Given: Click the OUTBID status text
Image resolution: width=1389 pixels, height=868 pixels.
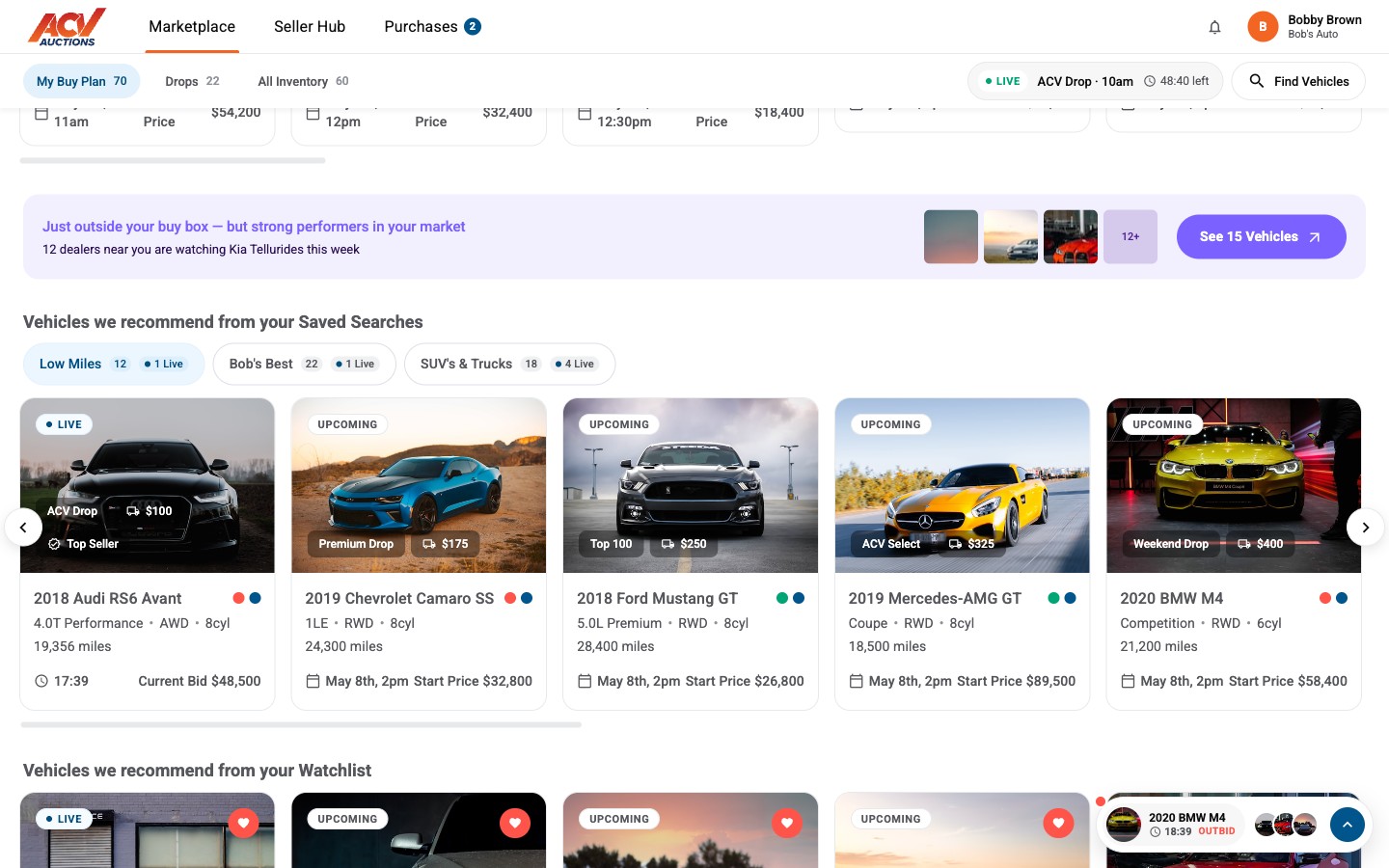Looking at the screenshot, I should pyautogui.click(x=1216, y=831).
